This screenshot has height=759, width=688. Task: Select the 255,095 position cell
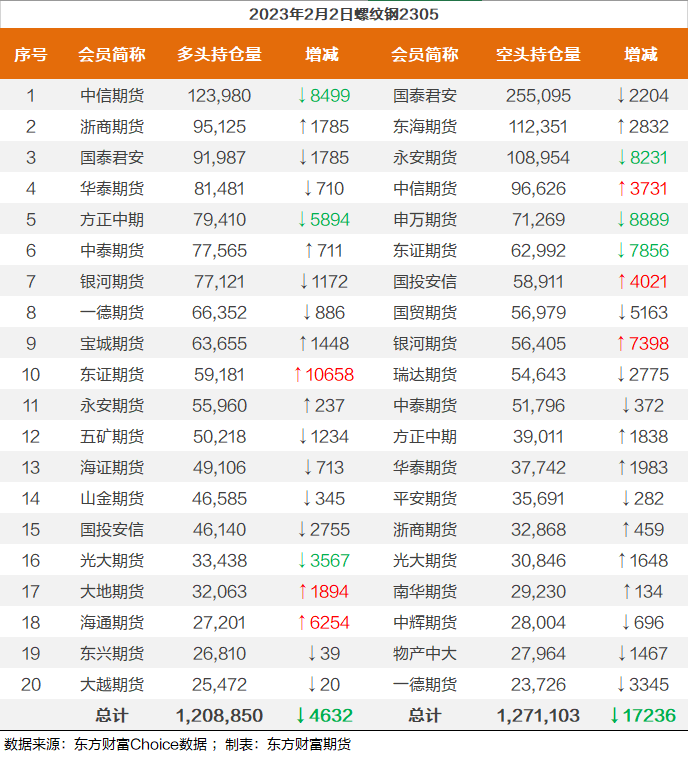(x=538, y=96)
